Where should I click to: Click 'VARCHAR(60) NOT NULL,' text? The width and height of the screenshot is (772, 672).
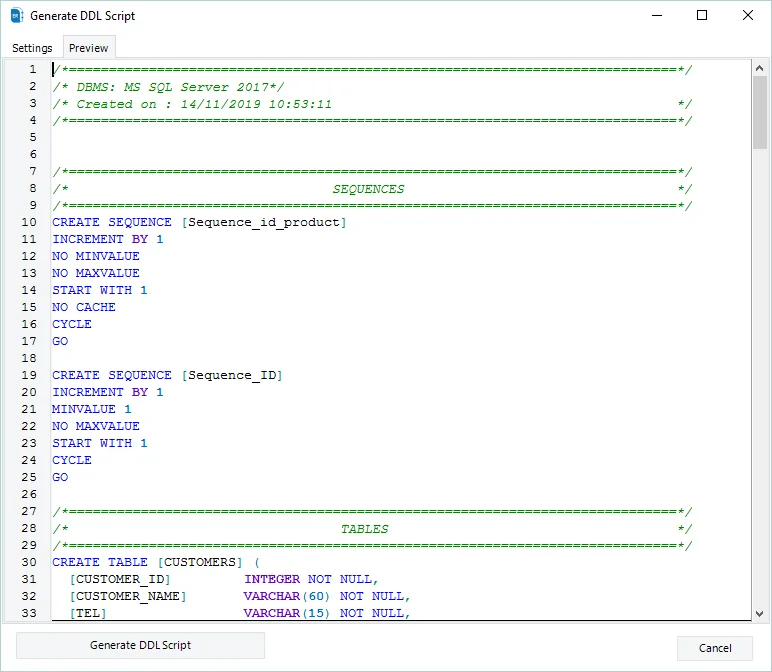coord(326,597)
